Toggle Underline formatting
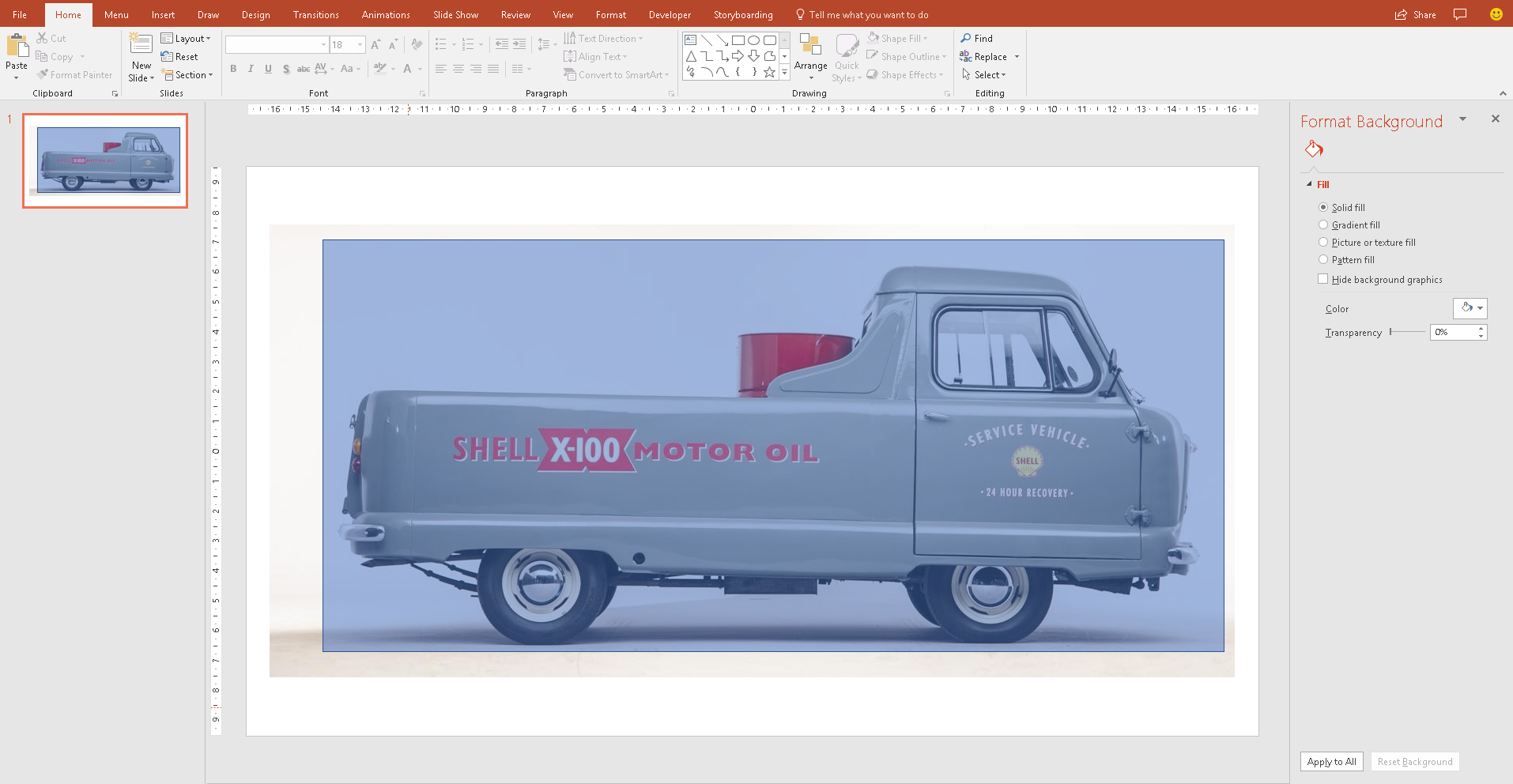 click(268, 69)
